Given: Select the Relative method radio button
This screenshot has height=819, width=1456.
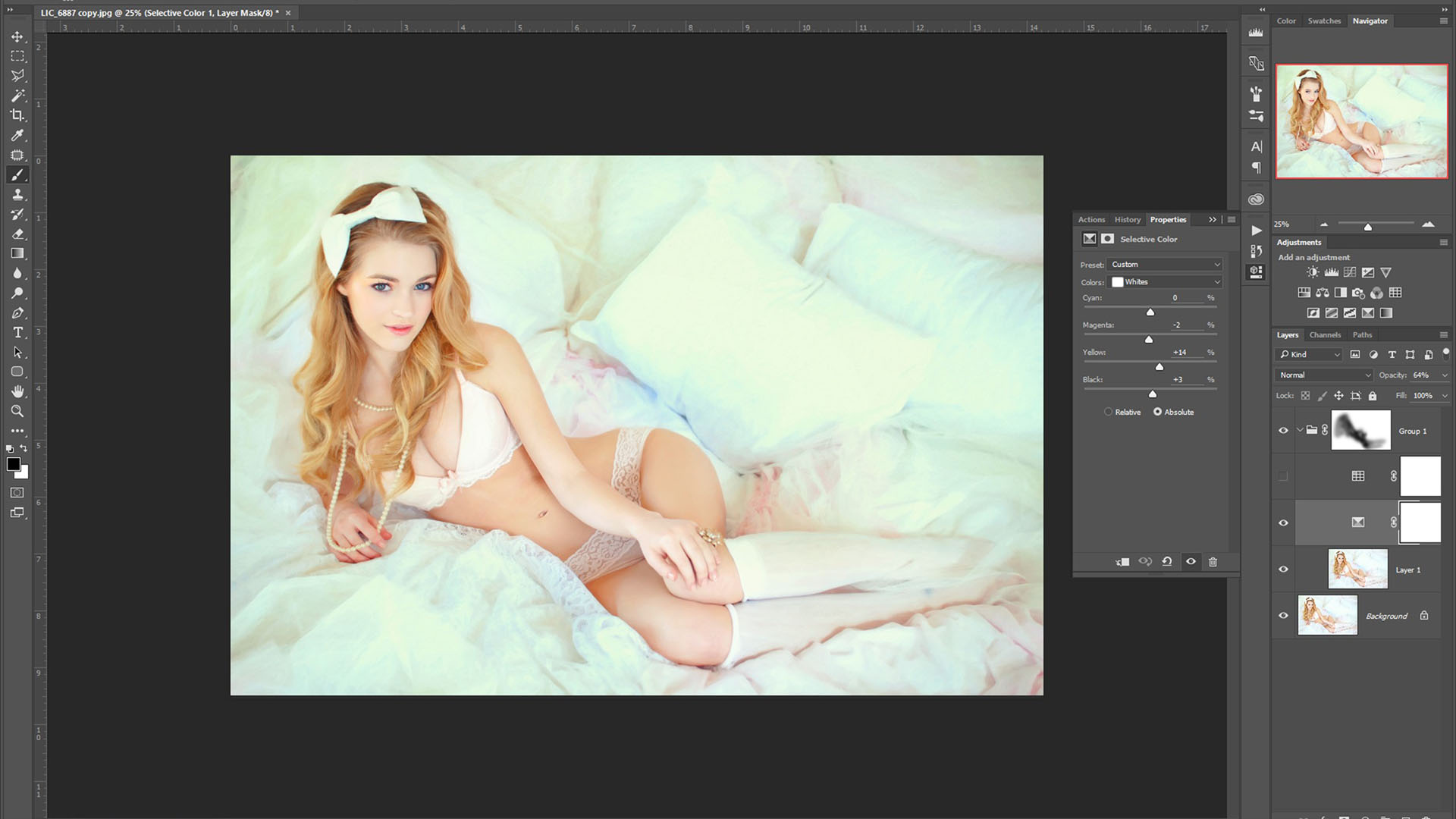Looking at the screenshot, I should (x=1109, y=412).
